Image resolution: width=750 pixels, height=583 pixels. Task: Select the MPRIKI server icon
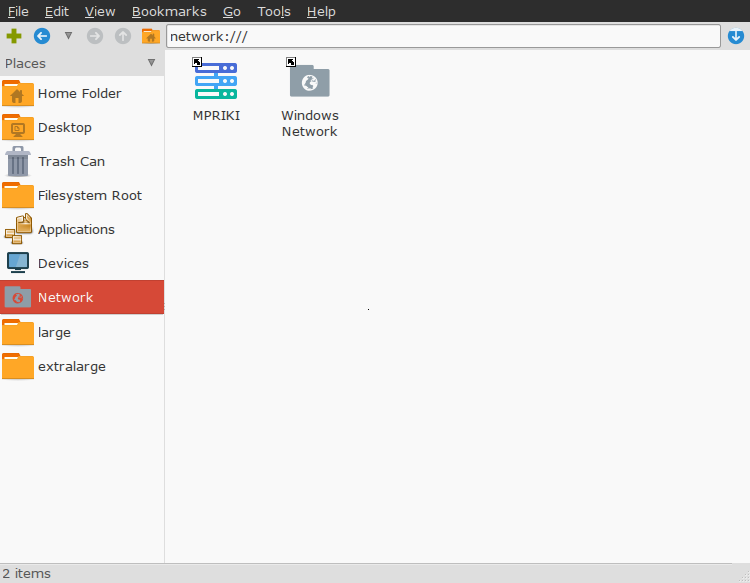coord(216,80)
